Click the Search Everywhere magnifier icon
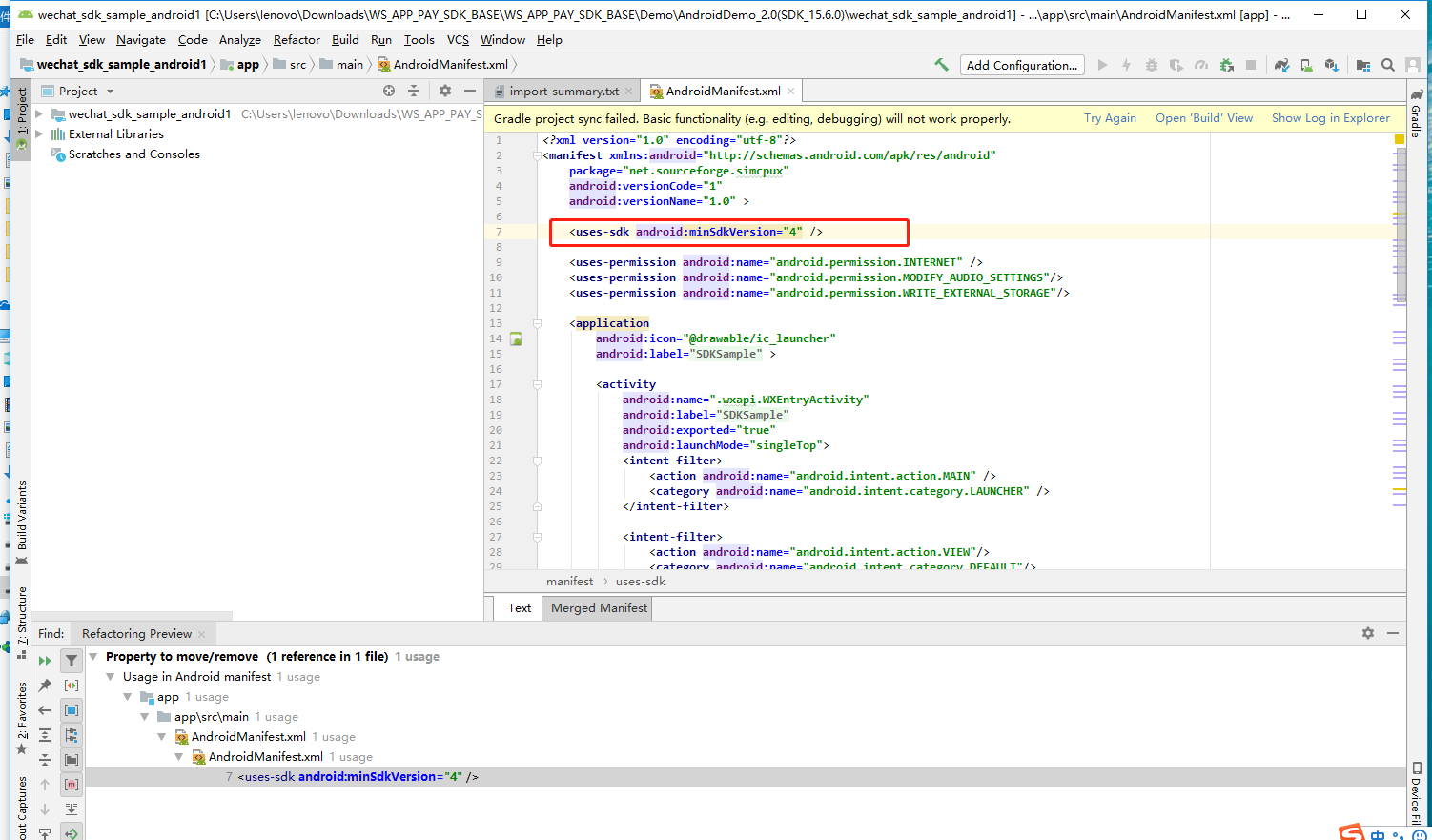This screenshot has width=1432, height=840. 1388,65
